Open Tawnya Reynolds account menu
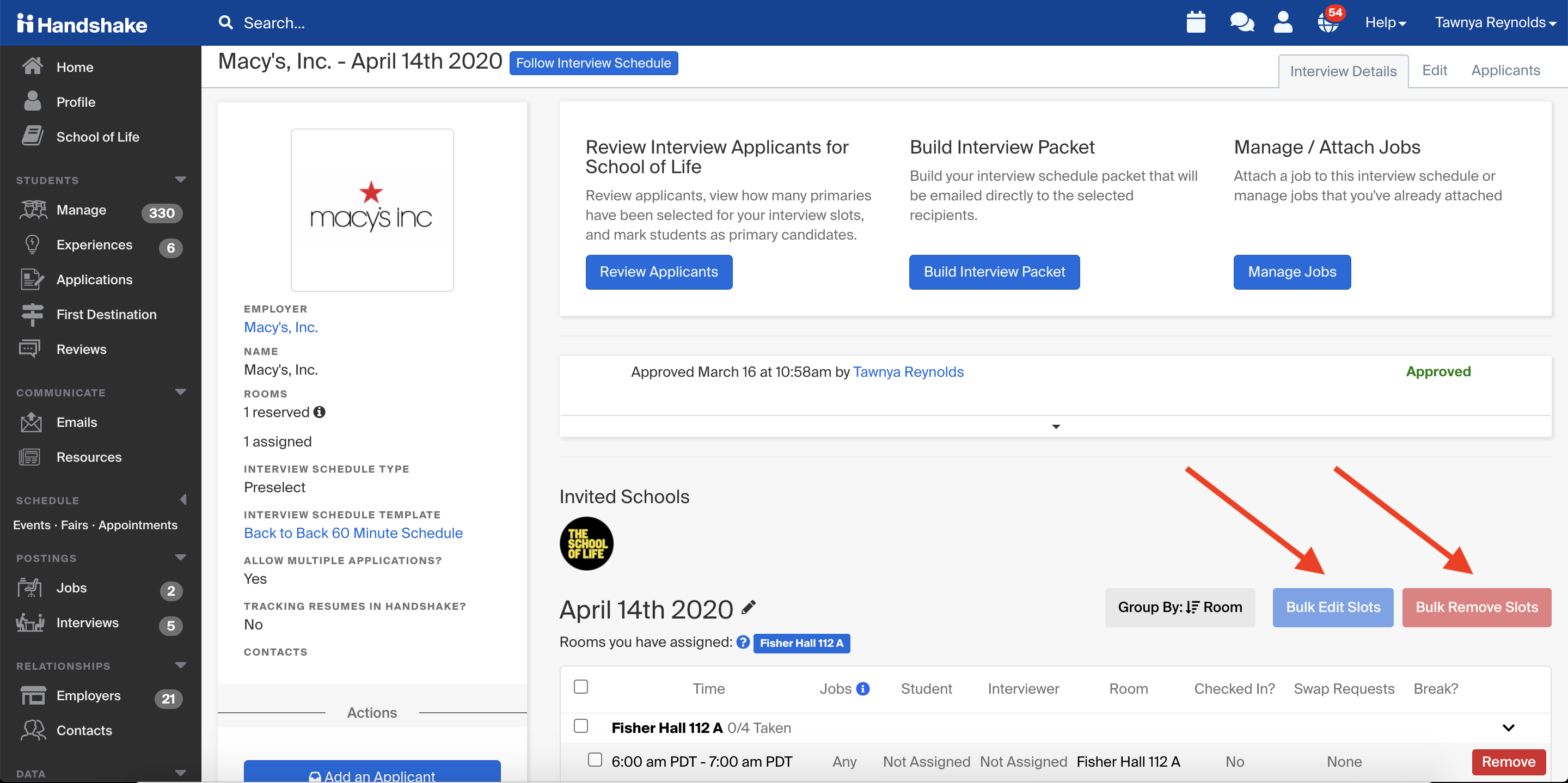Viewport: 1568px width, 783px height. [1495, 22]
